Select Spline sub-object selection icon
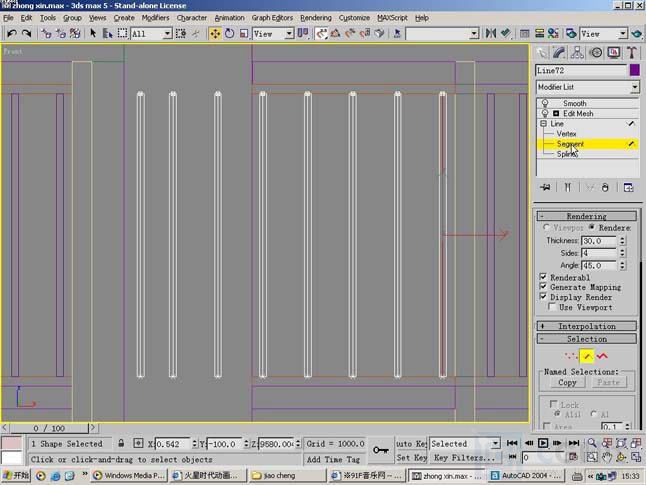Image resolution: width=646 pixels, height=485 pixels. click(602, 356)
